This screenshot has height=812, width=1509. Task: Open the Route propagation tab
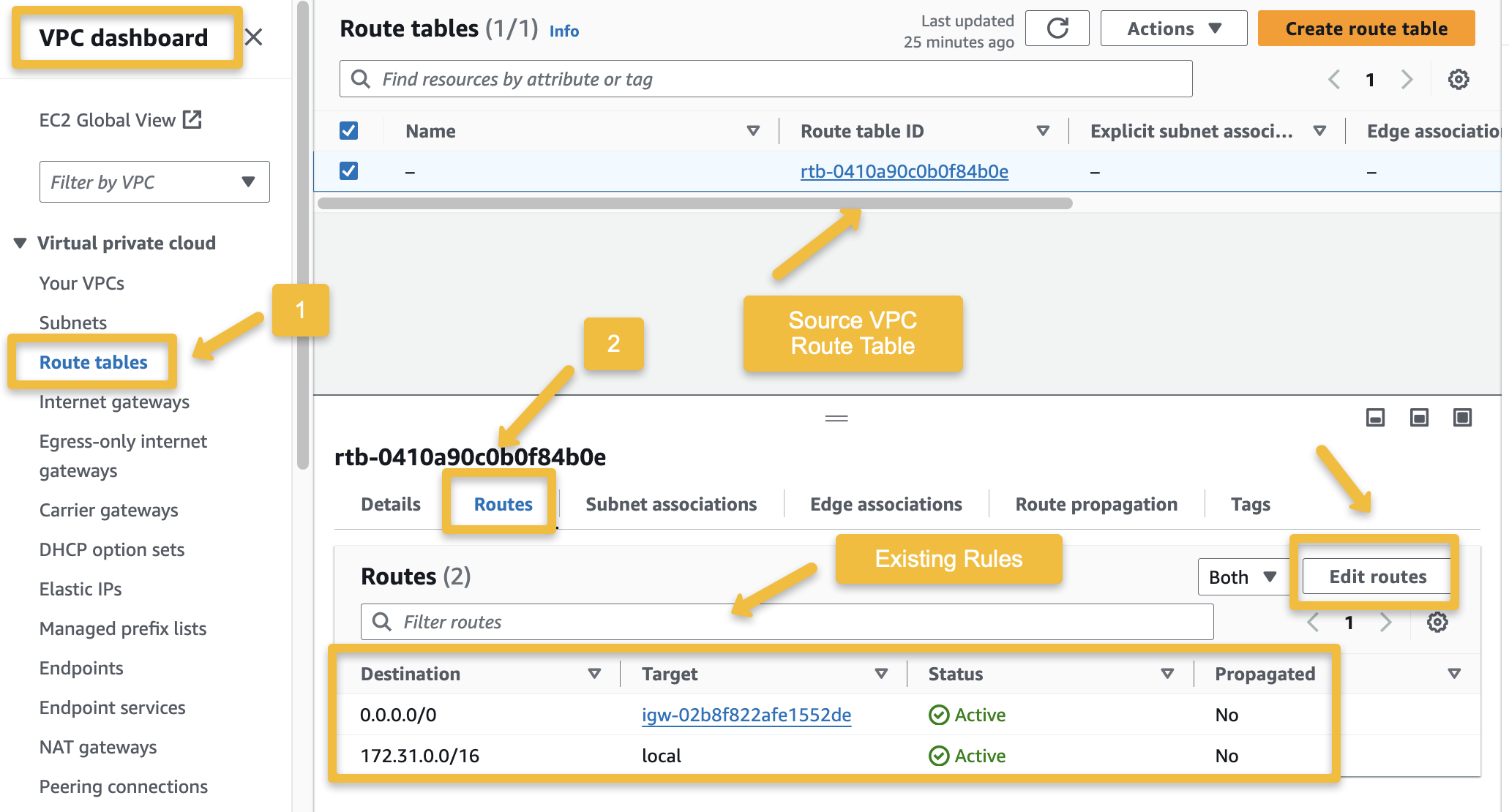click(x=1096, y=503)
